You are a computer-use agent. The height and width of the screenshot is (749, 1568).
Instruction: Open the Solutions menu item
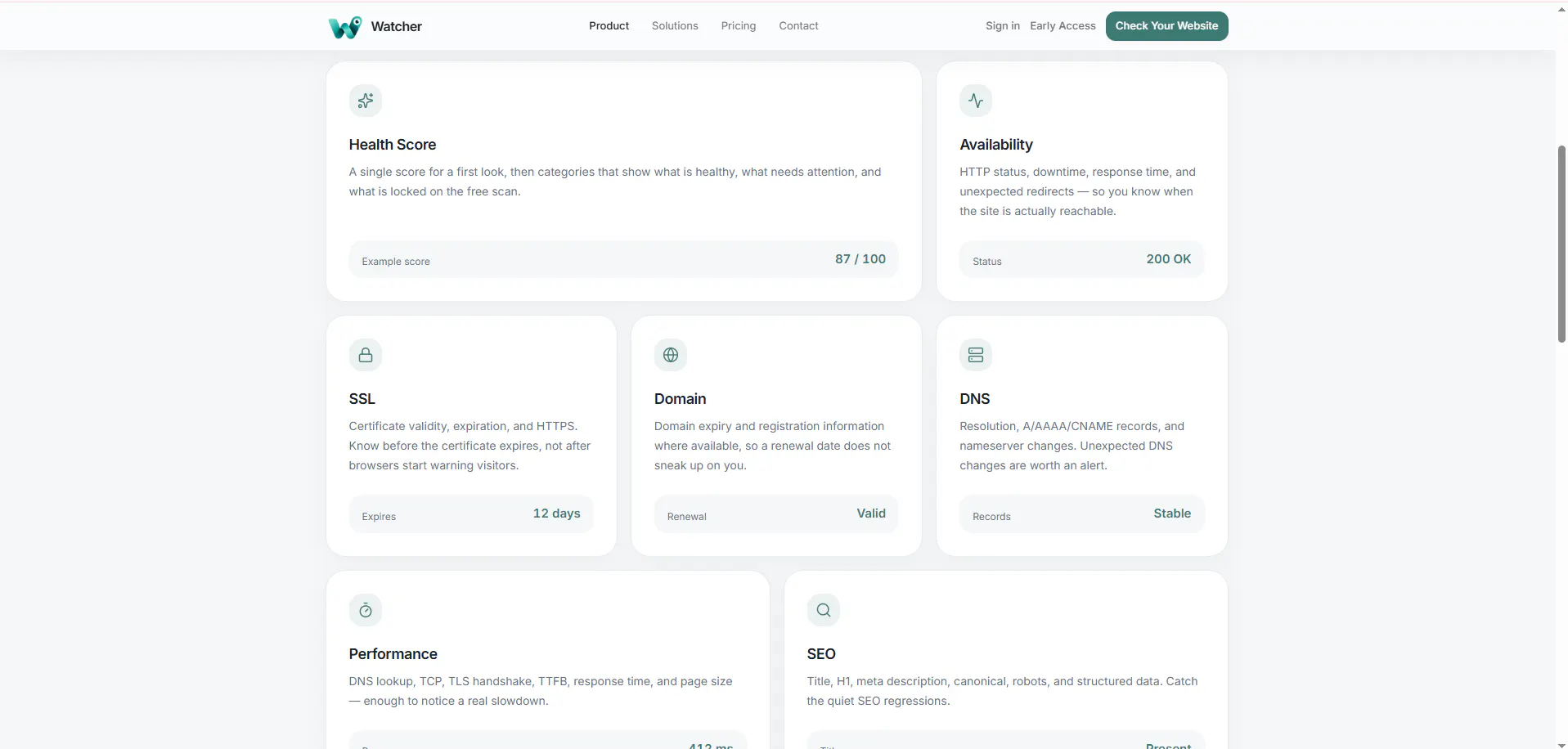click(x=675, y=26)
